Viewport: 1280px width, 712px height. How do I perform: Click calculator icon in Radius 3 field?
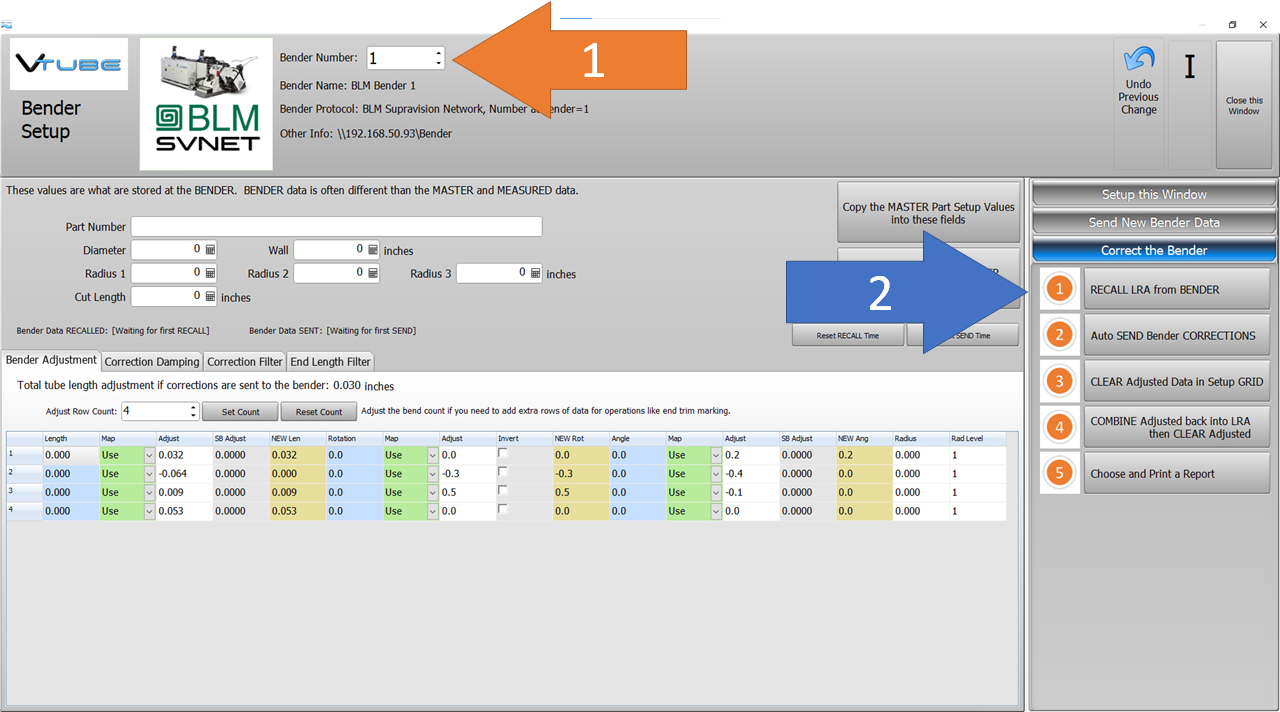(x=536, y=273)
